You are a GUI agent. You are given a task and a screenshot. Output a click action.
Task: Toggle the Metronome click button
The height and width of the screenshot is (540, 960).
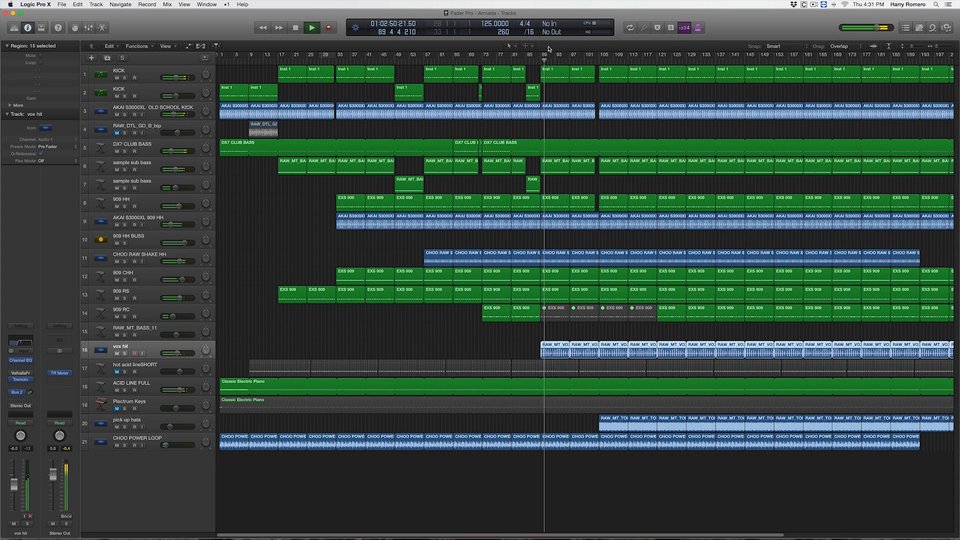(x=698, y=28)
